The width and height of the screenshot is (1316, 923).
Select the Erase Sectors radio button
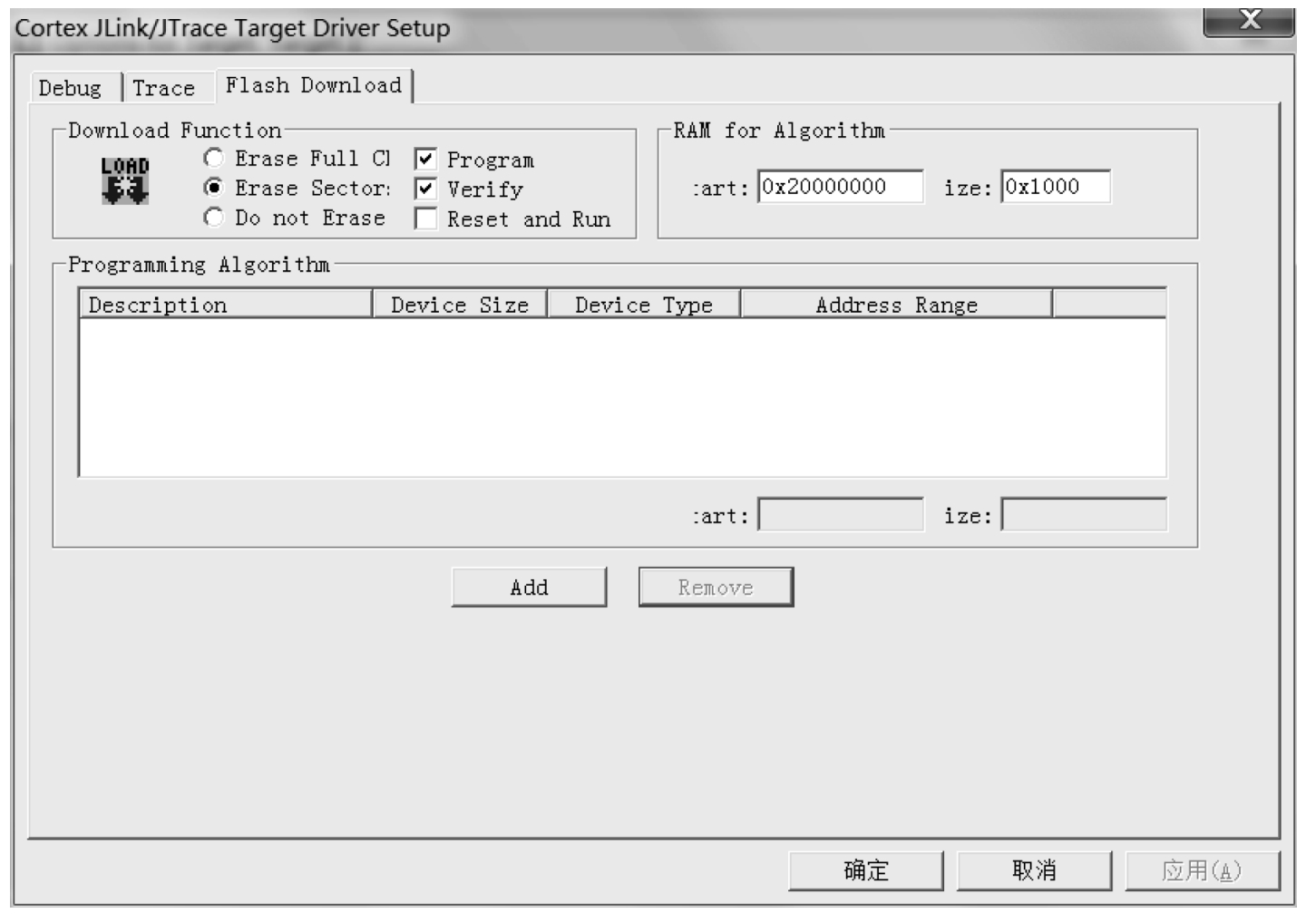click(214, 188)
